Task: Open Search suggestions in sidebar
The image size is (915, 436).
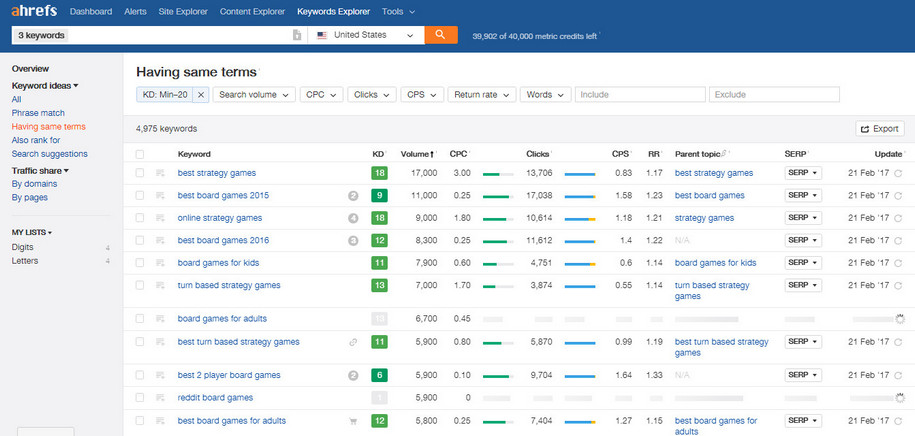Action: (50, 154)
